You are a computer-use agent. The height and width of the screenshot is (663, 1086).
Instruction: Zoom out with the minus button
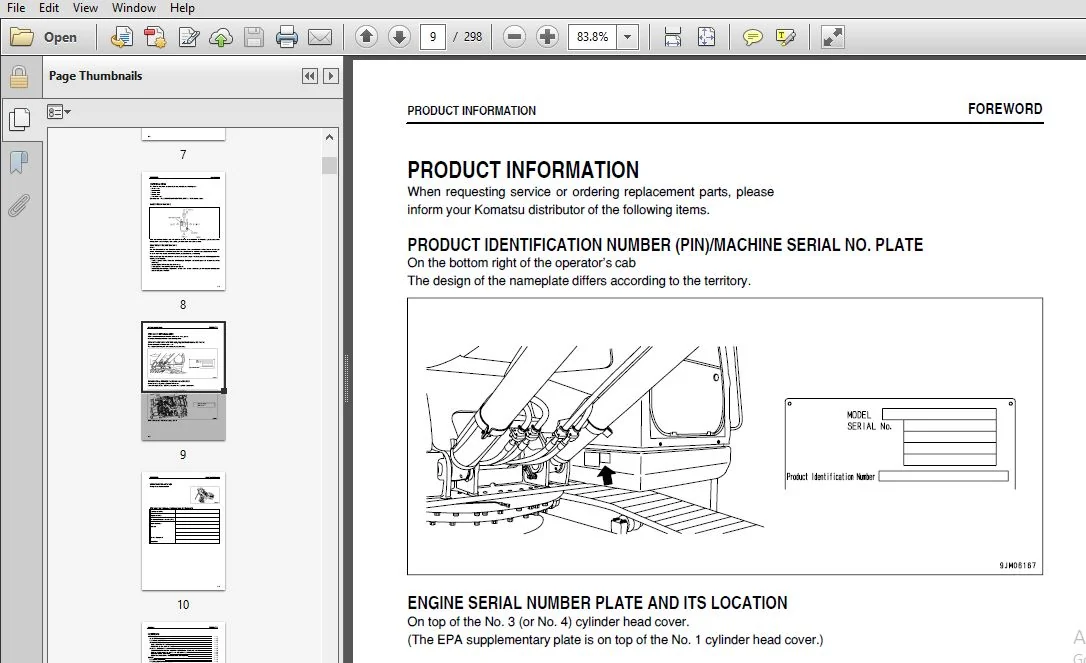tap(514, 37)
